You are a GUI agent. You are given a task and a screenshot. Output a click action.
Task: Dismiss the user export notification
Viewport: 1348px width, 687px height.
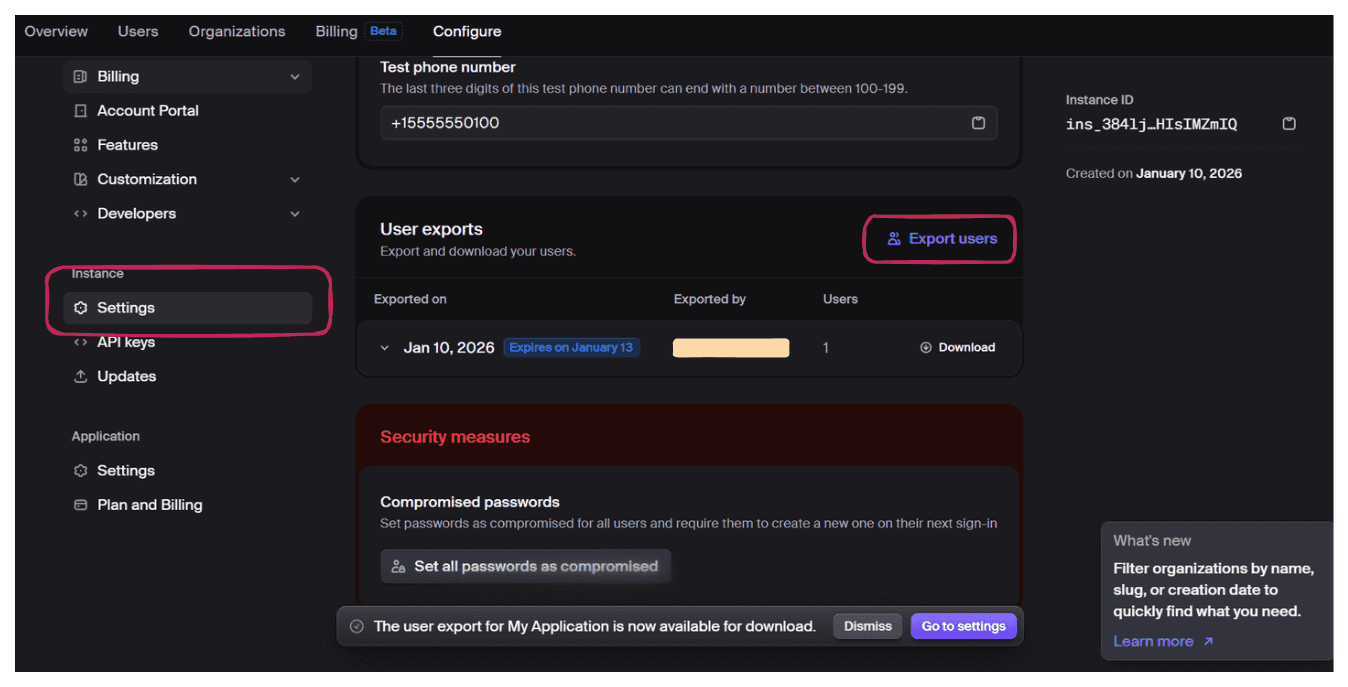tap(867, 626)
